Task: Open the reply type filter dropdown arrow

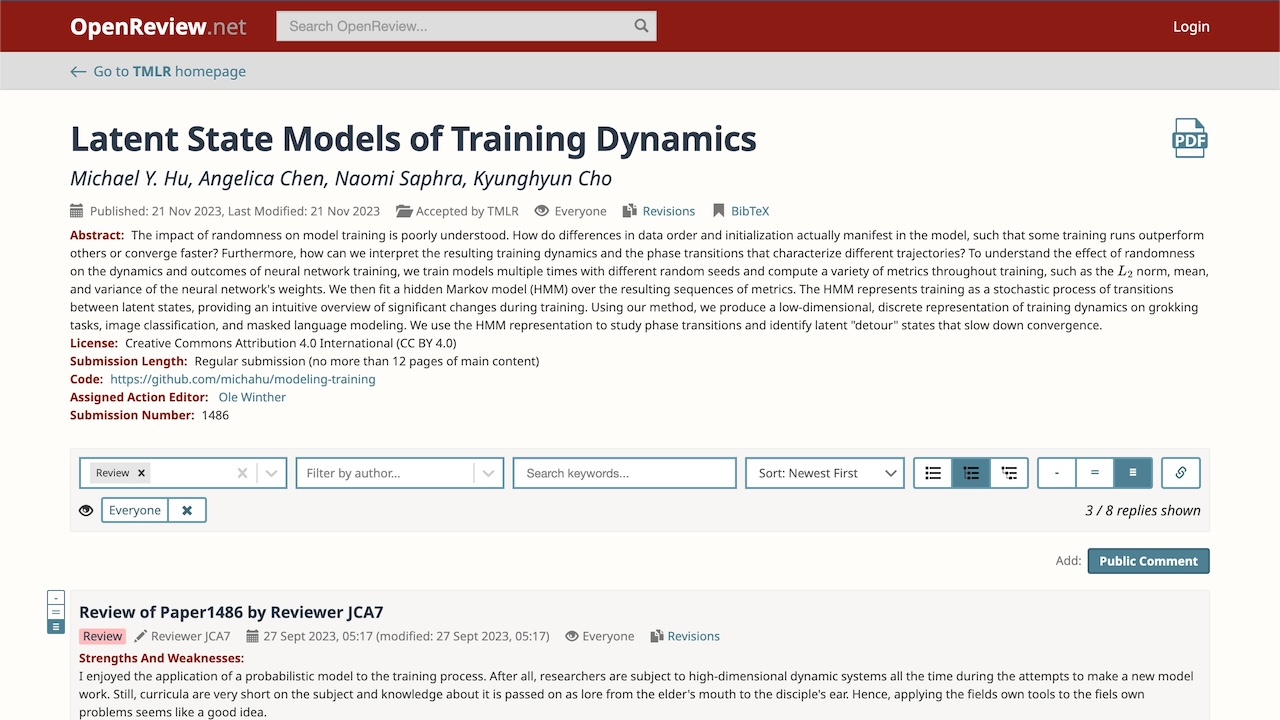Action: click(271, 473)
